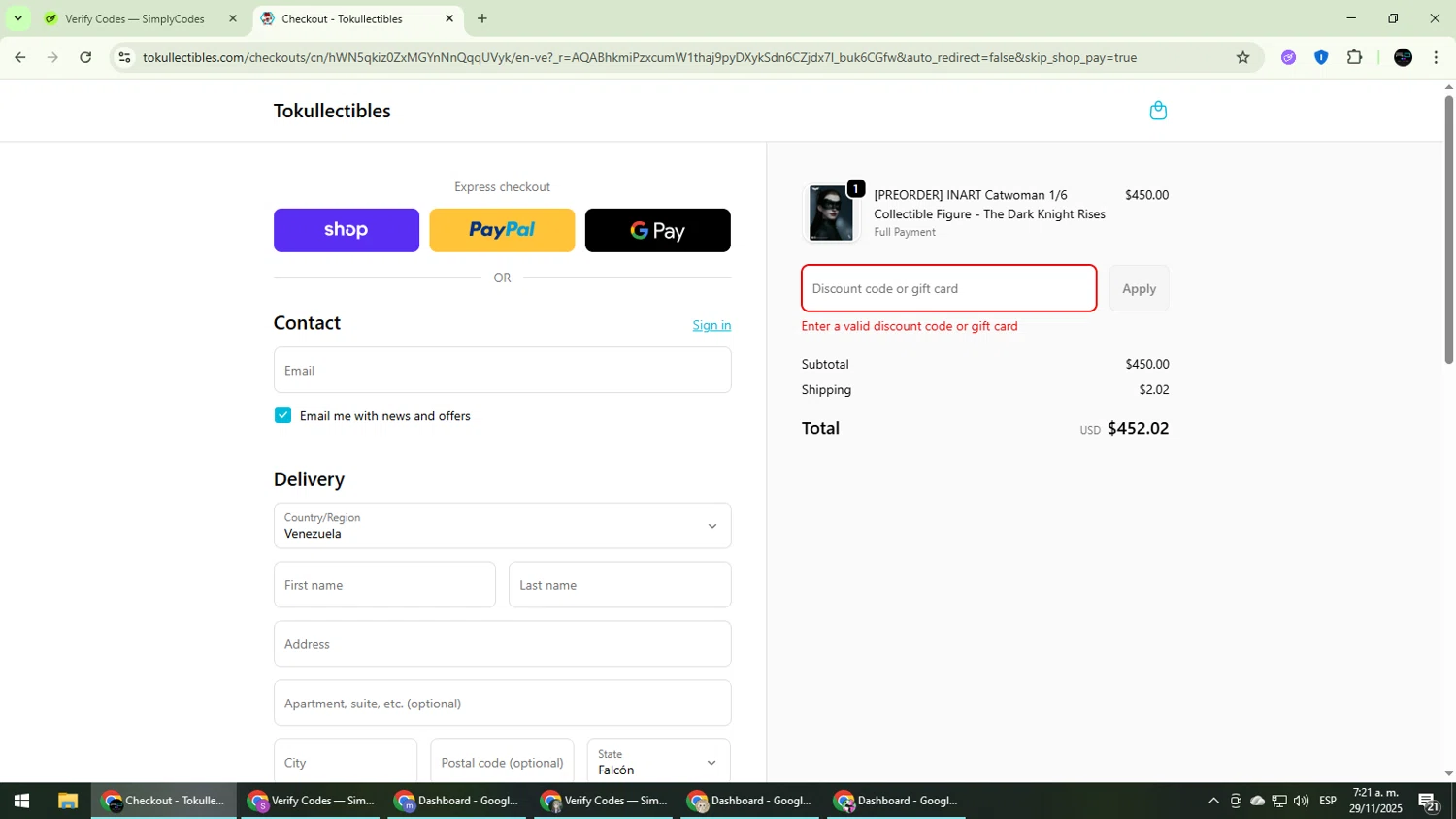
Task: Open the Chrome three-dot menu
Action: point(1436,57)
